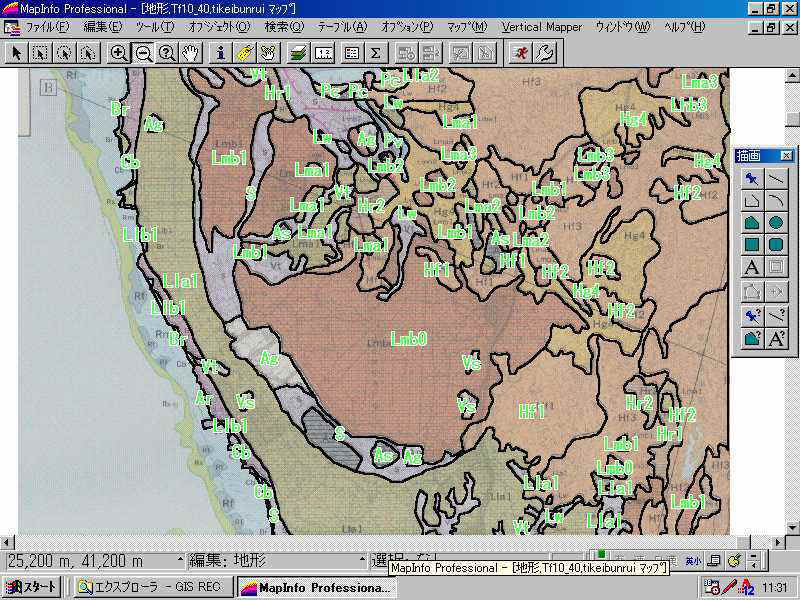Pick the Ellipse tool in the drawing palette
This screenshot has width=800, height=600.
pos(776,222)
